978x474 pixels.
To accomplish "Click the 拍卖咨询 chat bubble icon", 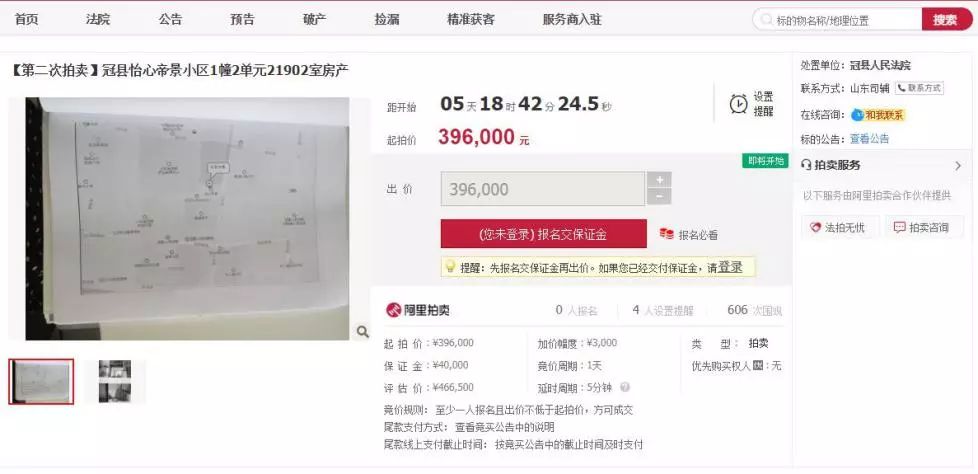I will 899,228.
